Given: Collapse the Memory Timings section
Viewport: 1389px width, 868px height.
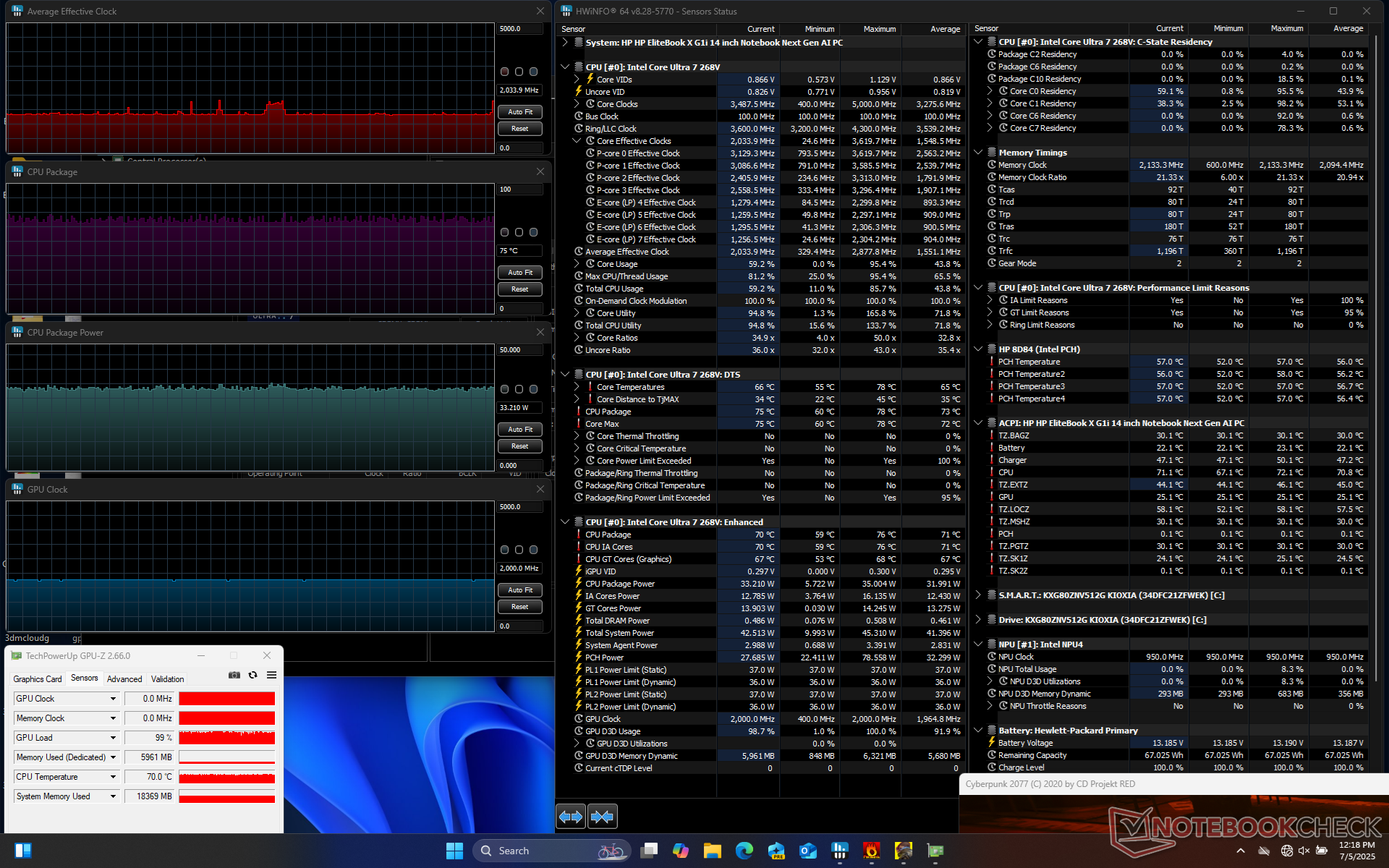Looking at the screenshot, I should point(978,153).
